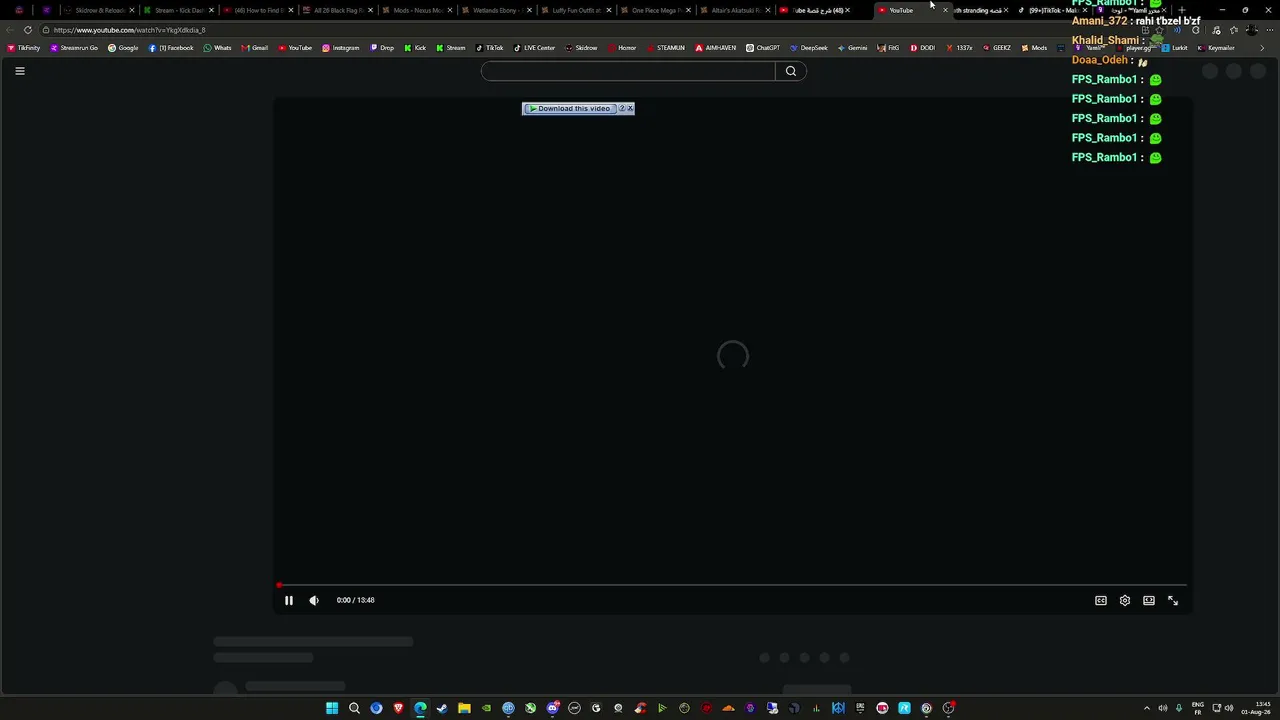The width and height of the screenshot is (1280, 720).
Task: Show hidden system tray icons chevron
Action: point(1146,708)
